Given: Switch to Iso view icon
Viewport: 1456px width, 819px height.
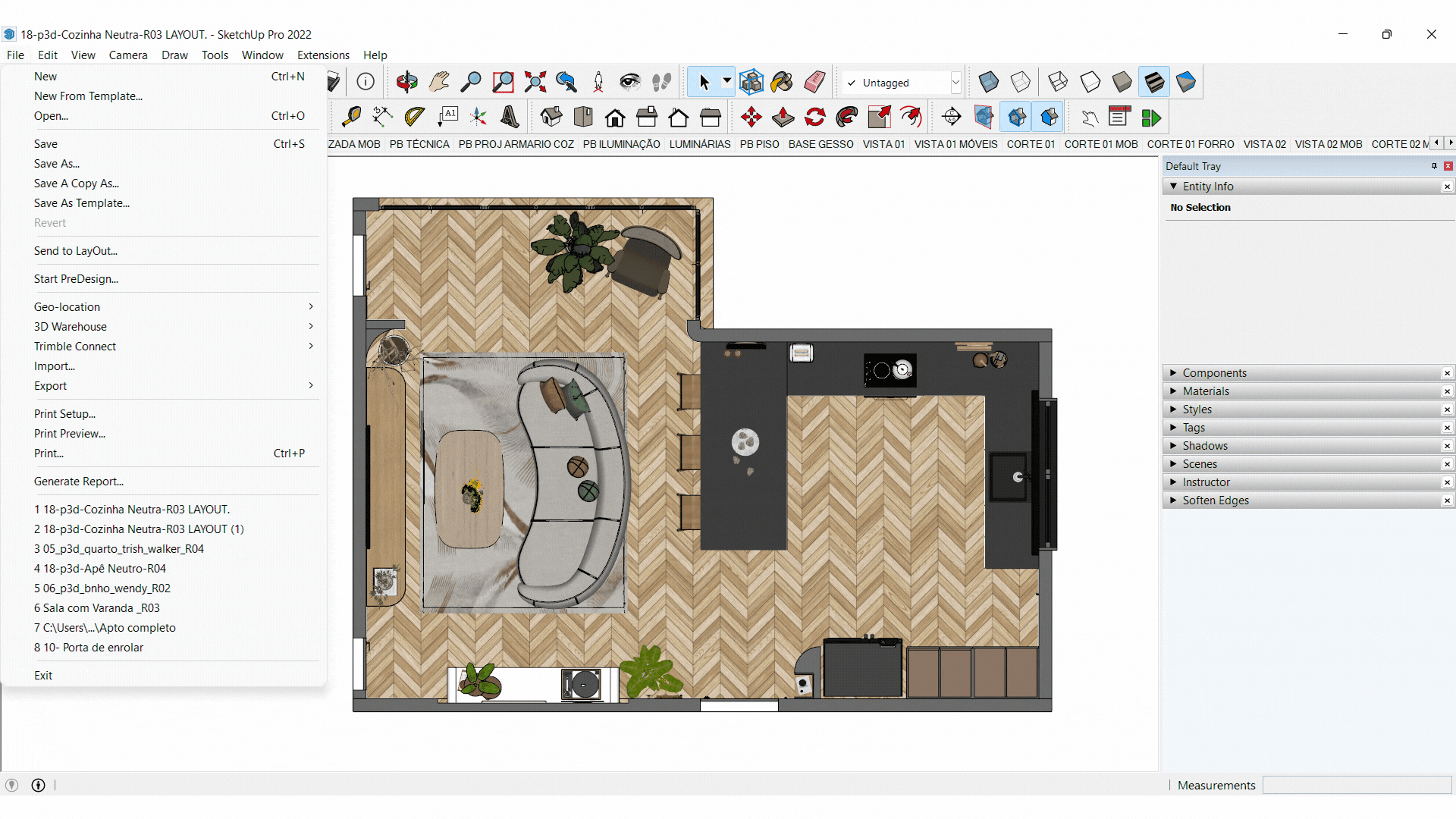Looking at the screenshot, I should tap(551, 117).
